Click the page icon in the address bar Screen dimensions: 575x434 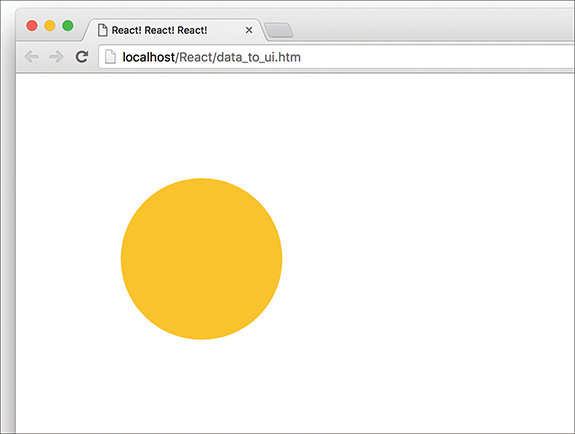110,57
